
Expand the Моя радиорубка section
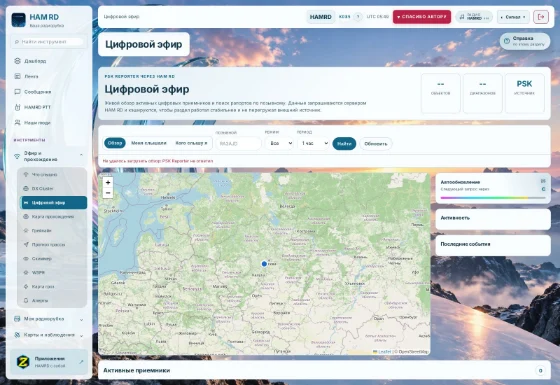pos(81,320)
